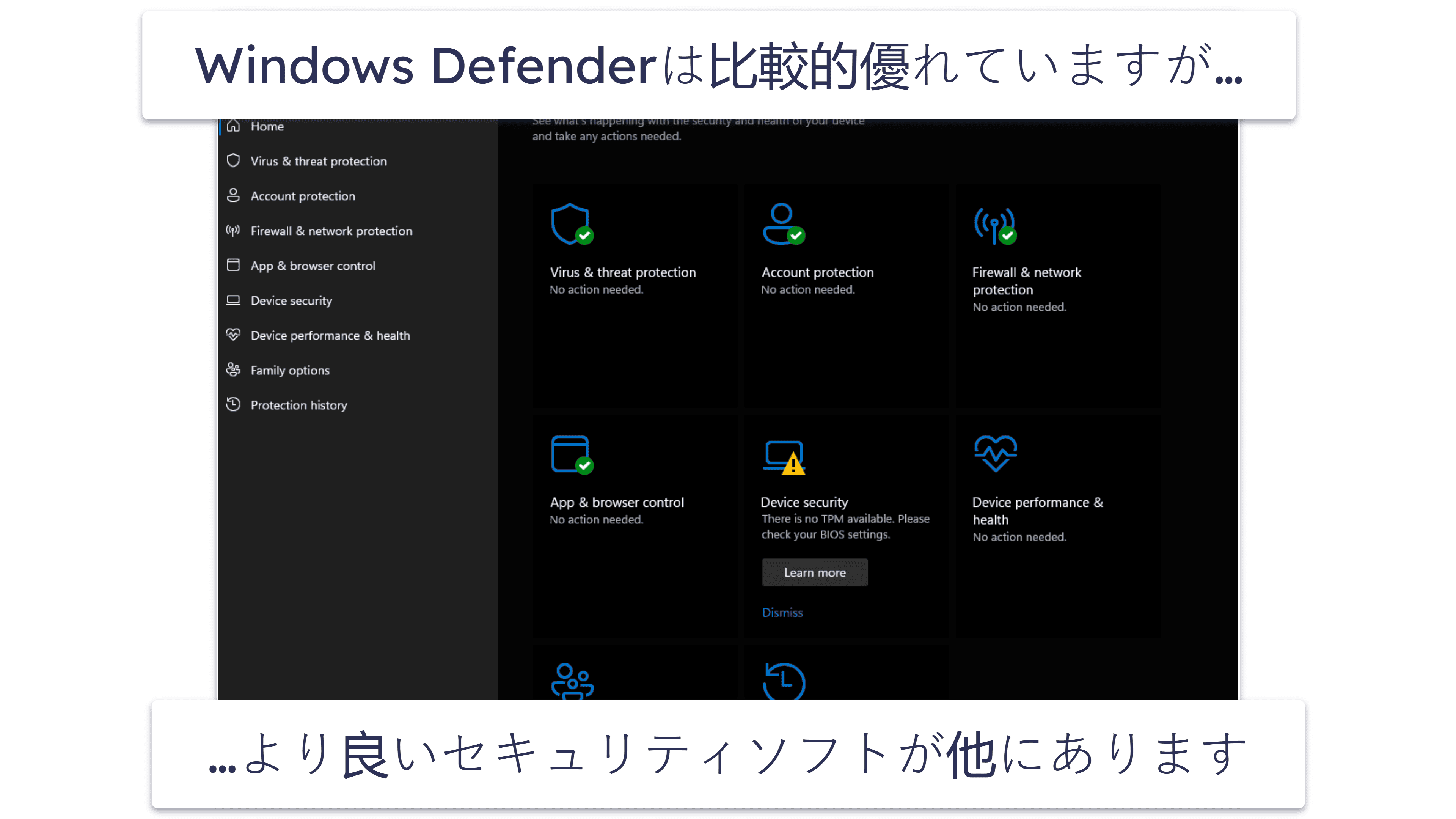Click the shield icon beside Virus & threat protection in sidebar

pos(233,160)
